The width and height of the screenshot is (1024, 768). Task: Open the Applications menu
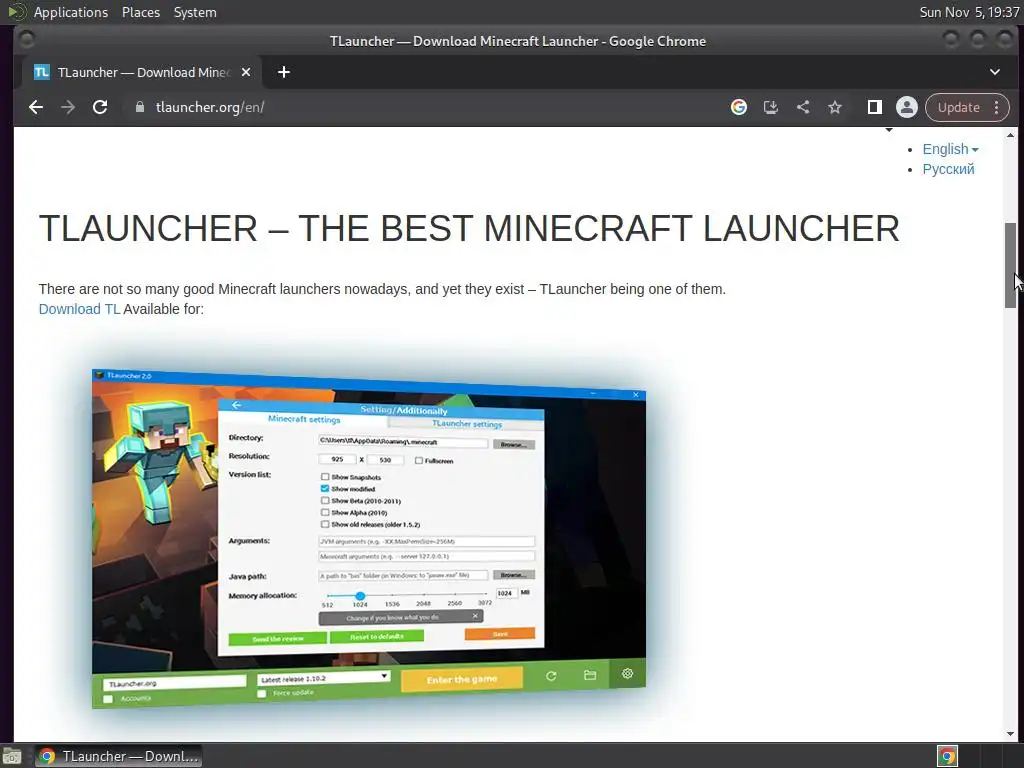click(x=71, y=12)
